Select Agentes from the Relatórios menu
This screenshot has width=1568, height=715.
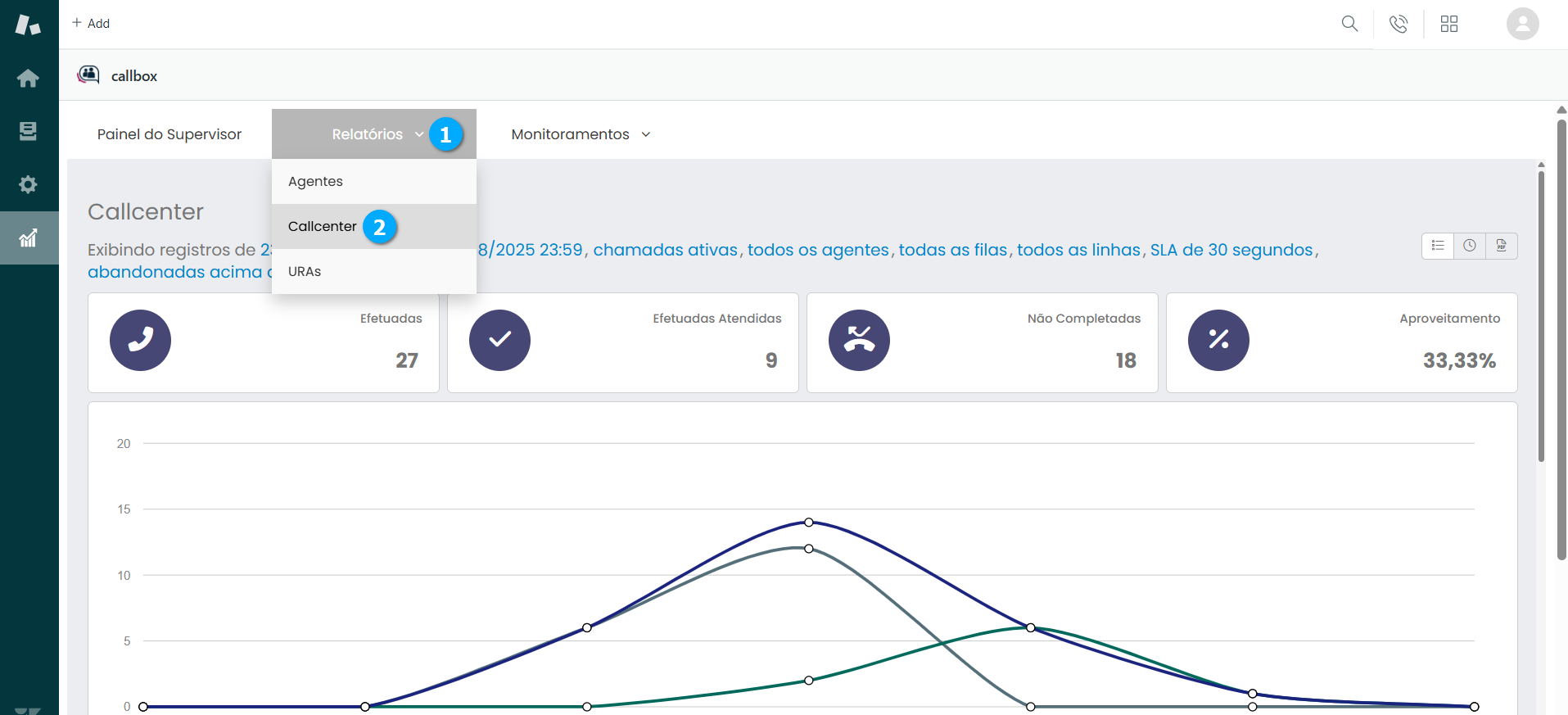[x=316, y=182]
